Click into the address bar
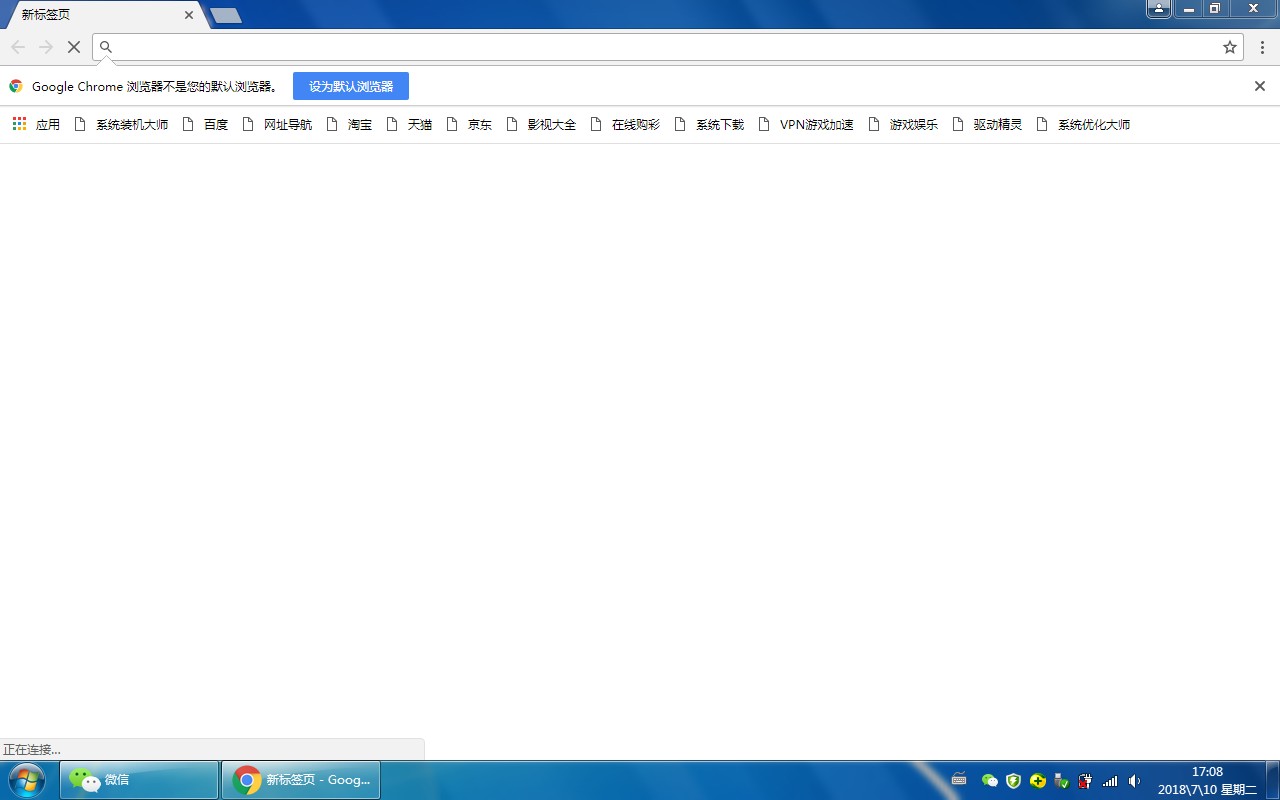Screen dimensions: 1280x800 click(x=660, y=47)
